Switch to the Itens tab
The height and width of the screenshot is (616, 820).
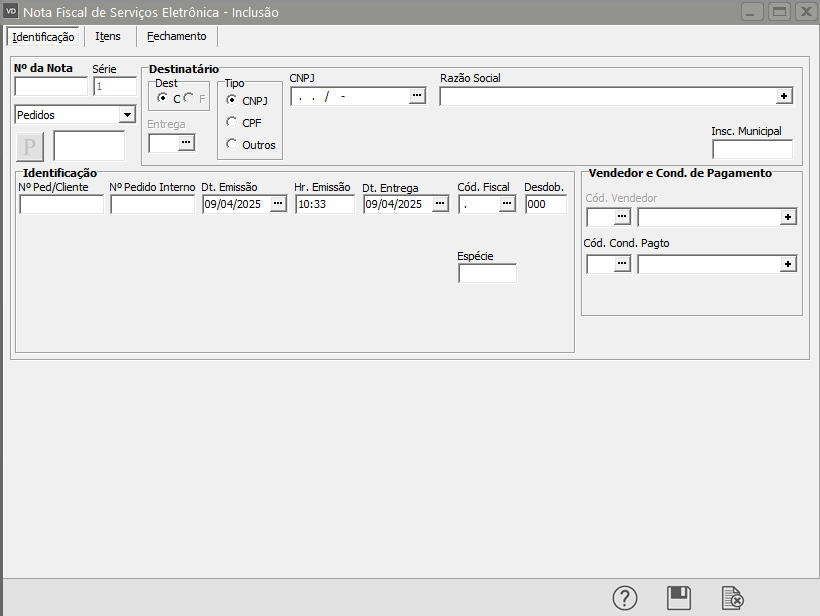click(108, 36)
